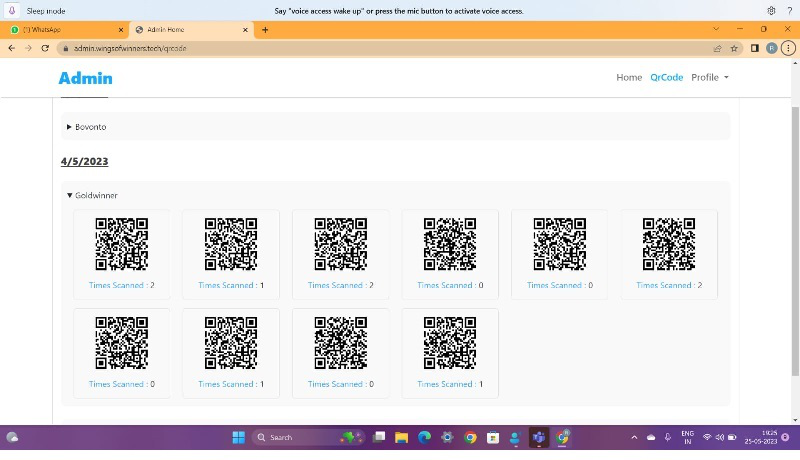800x460 pixels.
Task: Click the browser address bar
Action: (x=380, y=48)
